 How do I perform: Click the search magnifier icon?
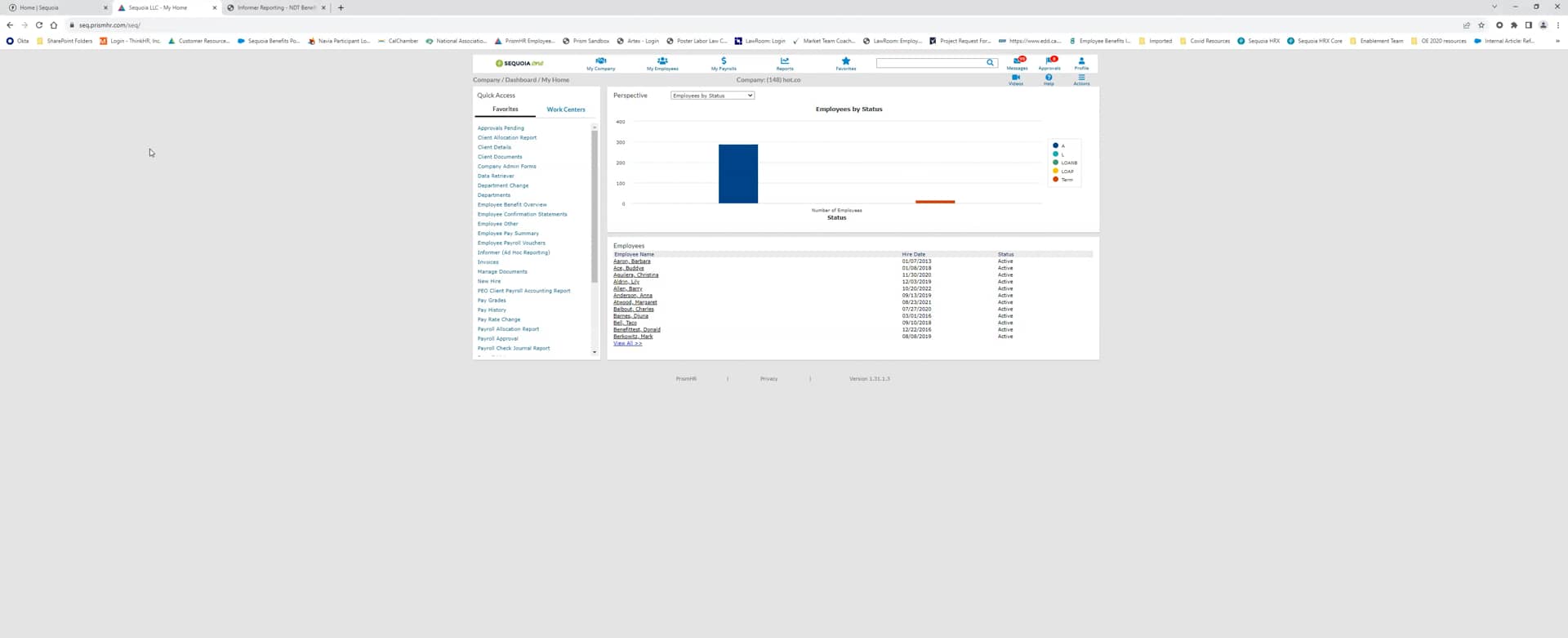(990, 63)
